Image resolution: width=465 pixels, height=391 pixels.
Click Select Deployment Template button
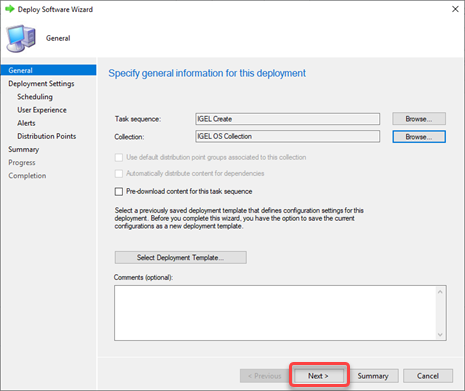[181, 257]
